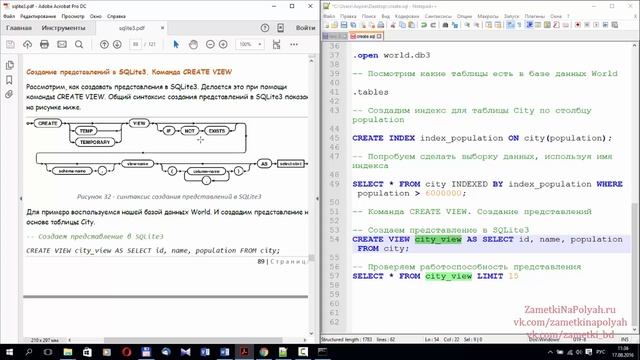Go to previous page with up arrow
The height and width of the screenshot is (360, 640).
click(104, 44)
